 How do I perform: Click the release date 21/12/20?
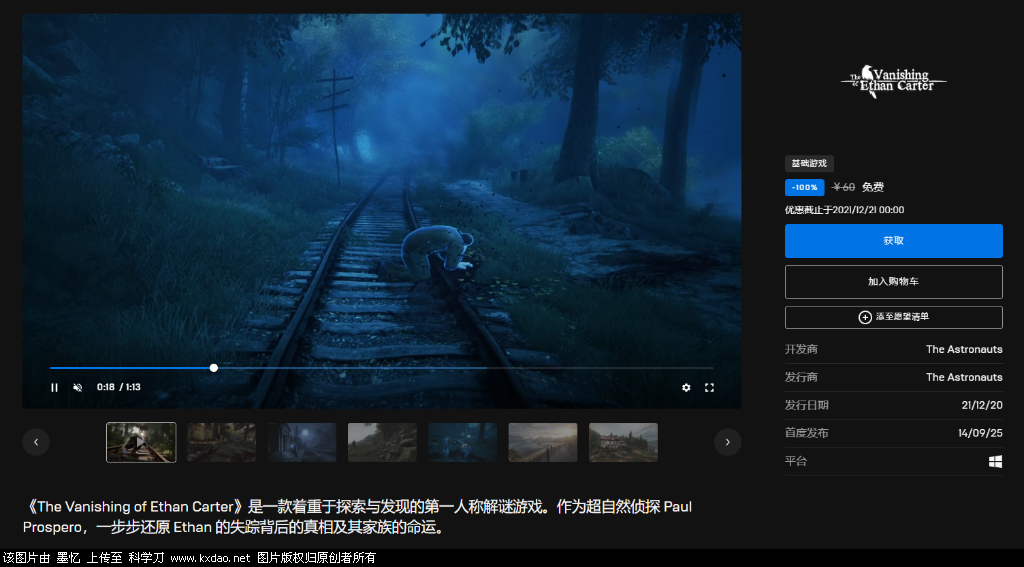coord(982,405)
